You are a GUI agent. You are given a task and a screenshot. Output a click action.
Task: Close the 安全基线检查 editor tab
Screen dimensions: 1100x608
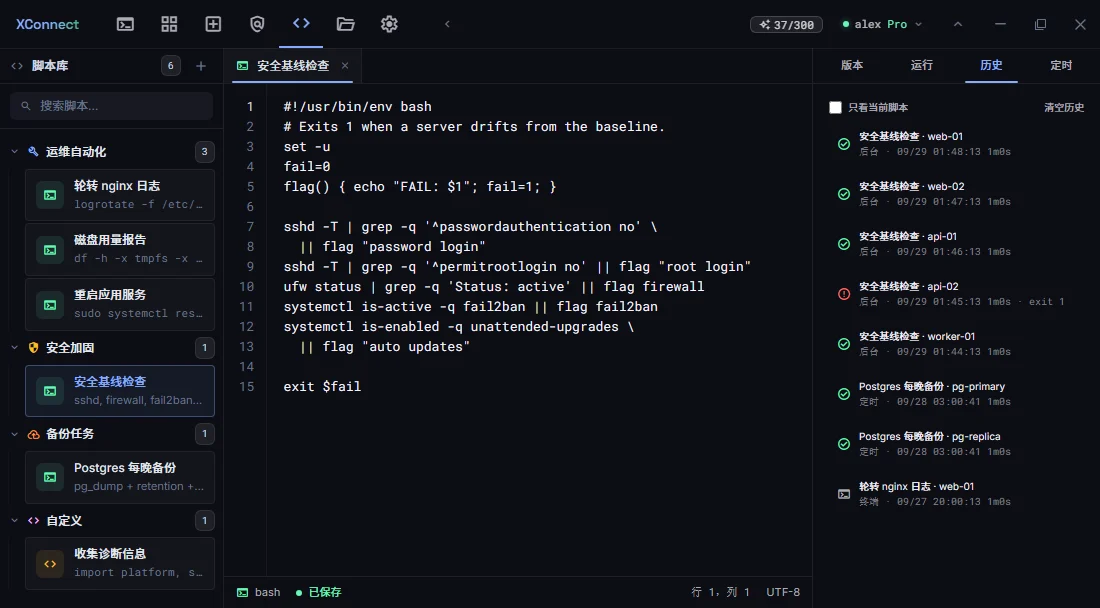click(x=344, y=65)
